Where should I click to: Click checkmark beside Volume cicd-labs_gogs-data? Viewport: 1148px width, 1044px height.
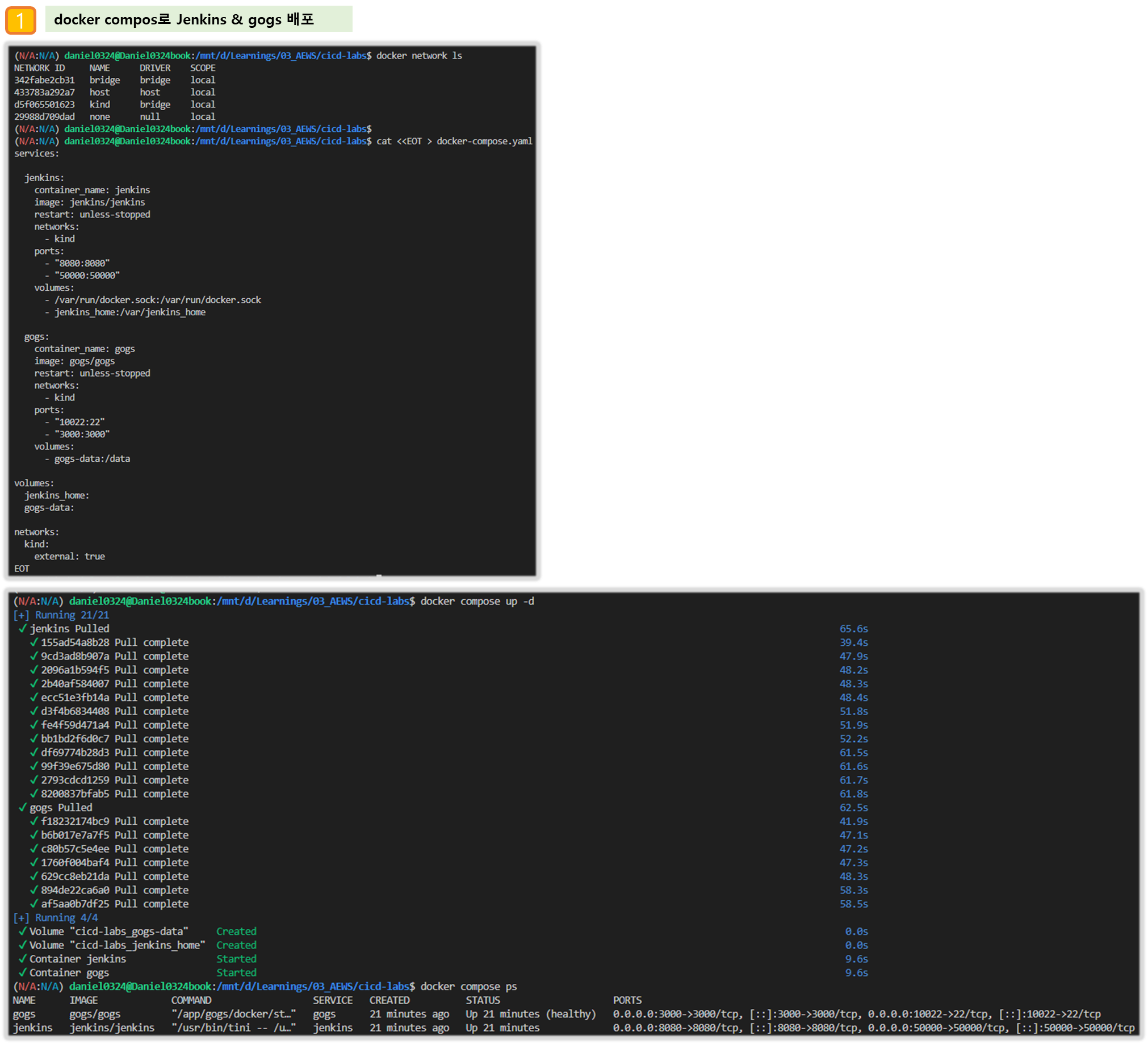(x=23, y=931)
